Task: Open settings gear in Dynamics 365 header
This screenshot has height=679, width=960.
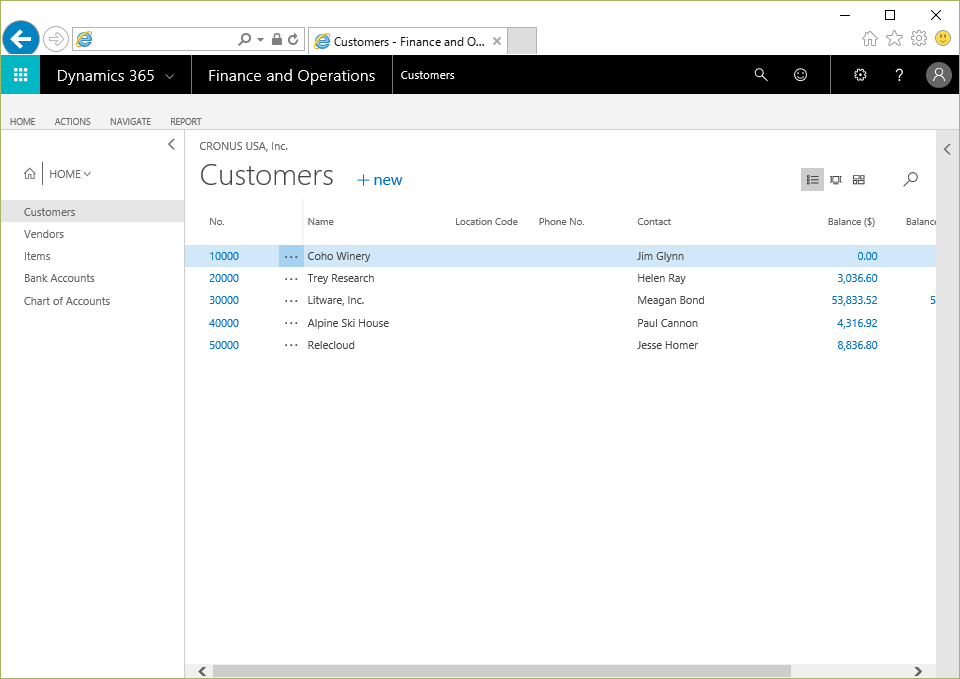Action: click(x=860, y=75)
